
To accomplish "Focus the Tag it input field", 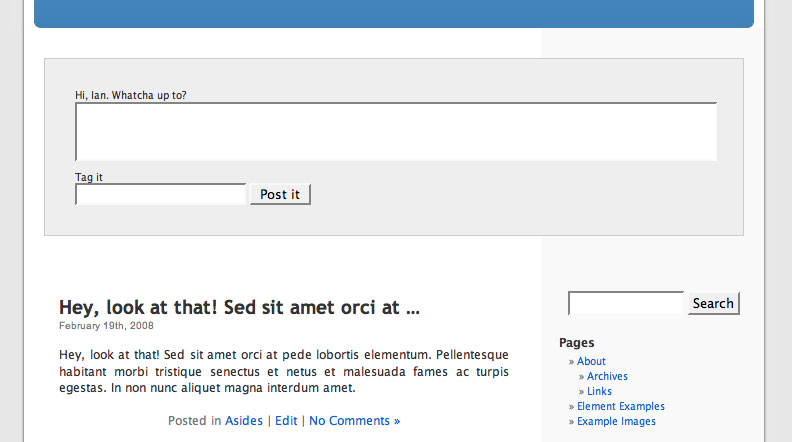I will pyautogui.click(x=161, y=194).
